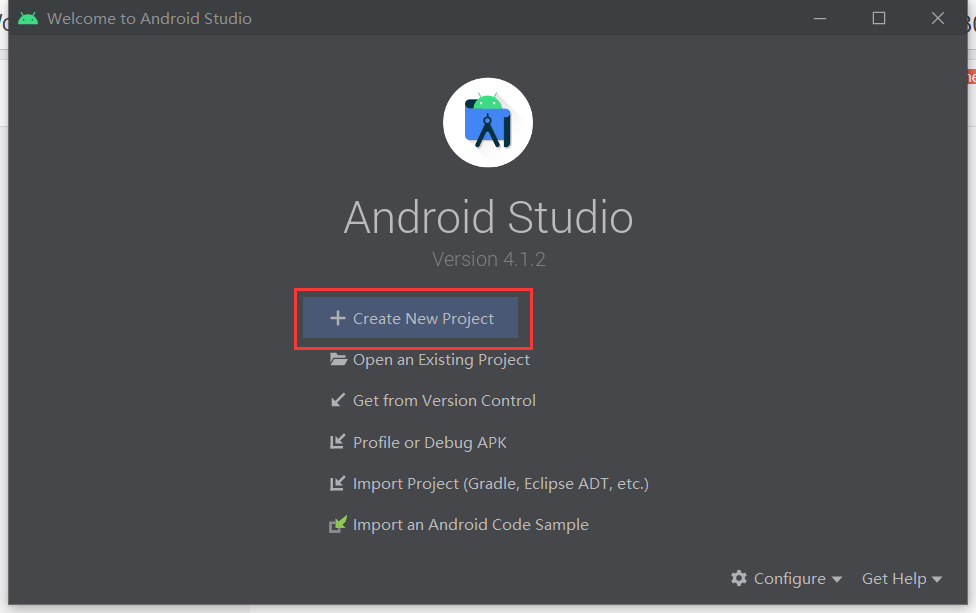Open an Existing Project link
The width and height of the screenshot is (976, 613).
pos(441,360)
